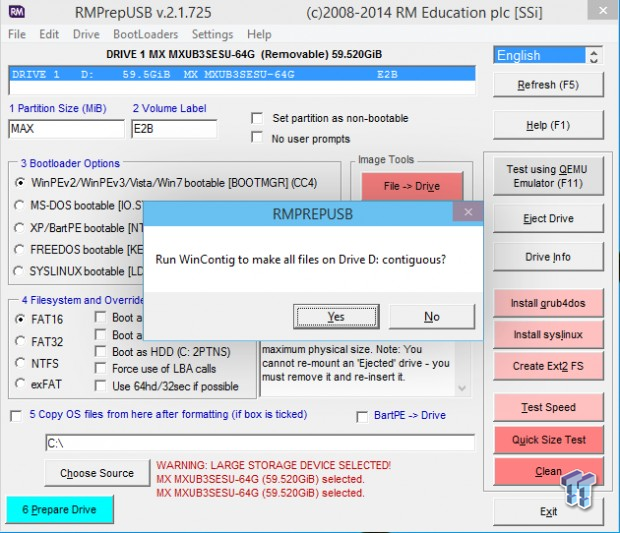
Task: Tick Boot as HDD (C: 2PTNS)
Action: pyautogui.click(x=100, y=351)
